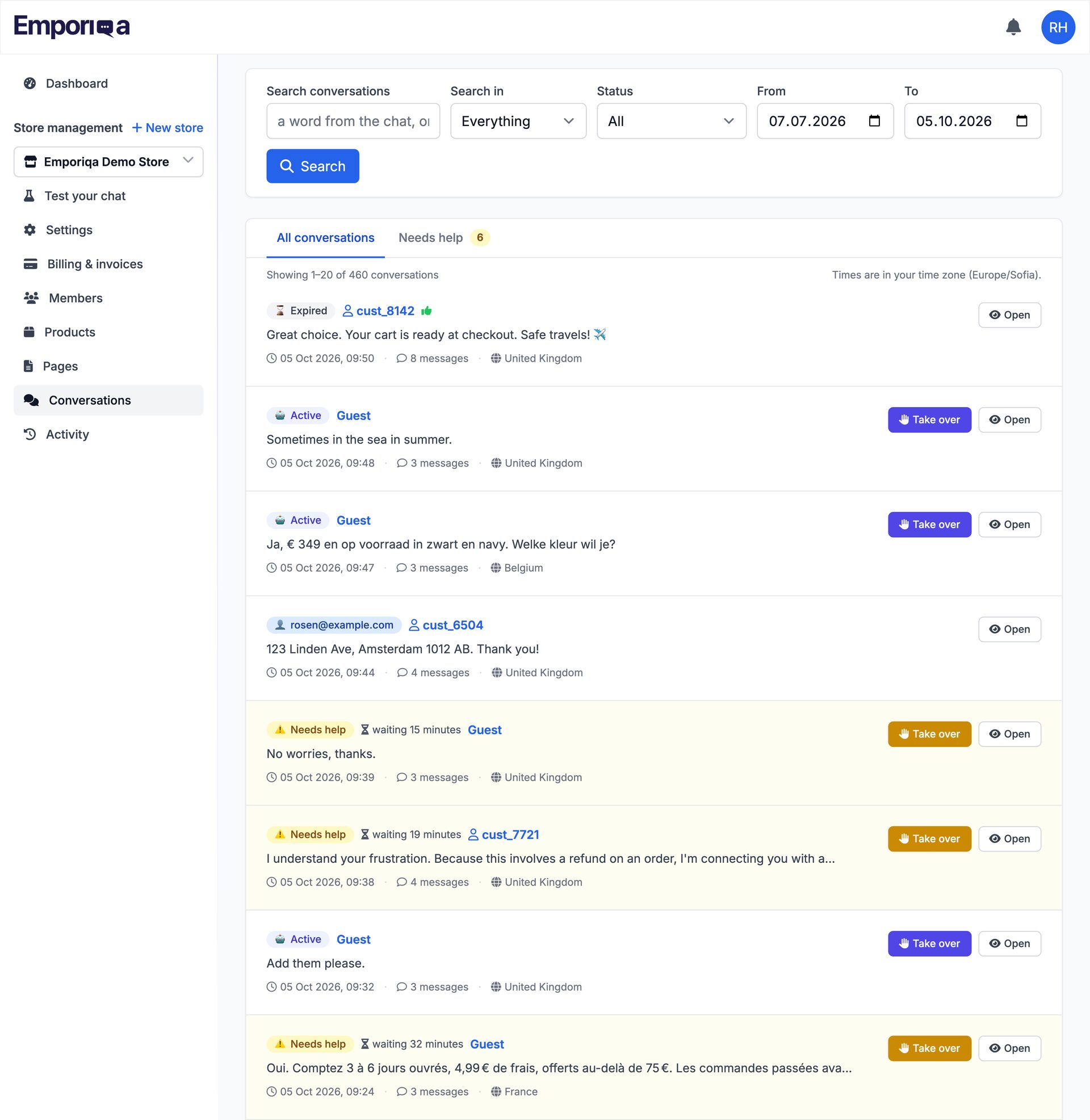Take over the 'No worries, thanks' chat
The width and height of the screenshot is (1090, 1120).
tap(929, 733)
